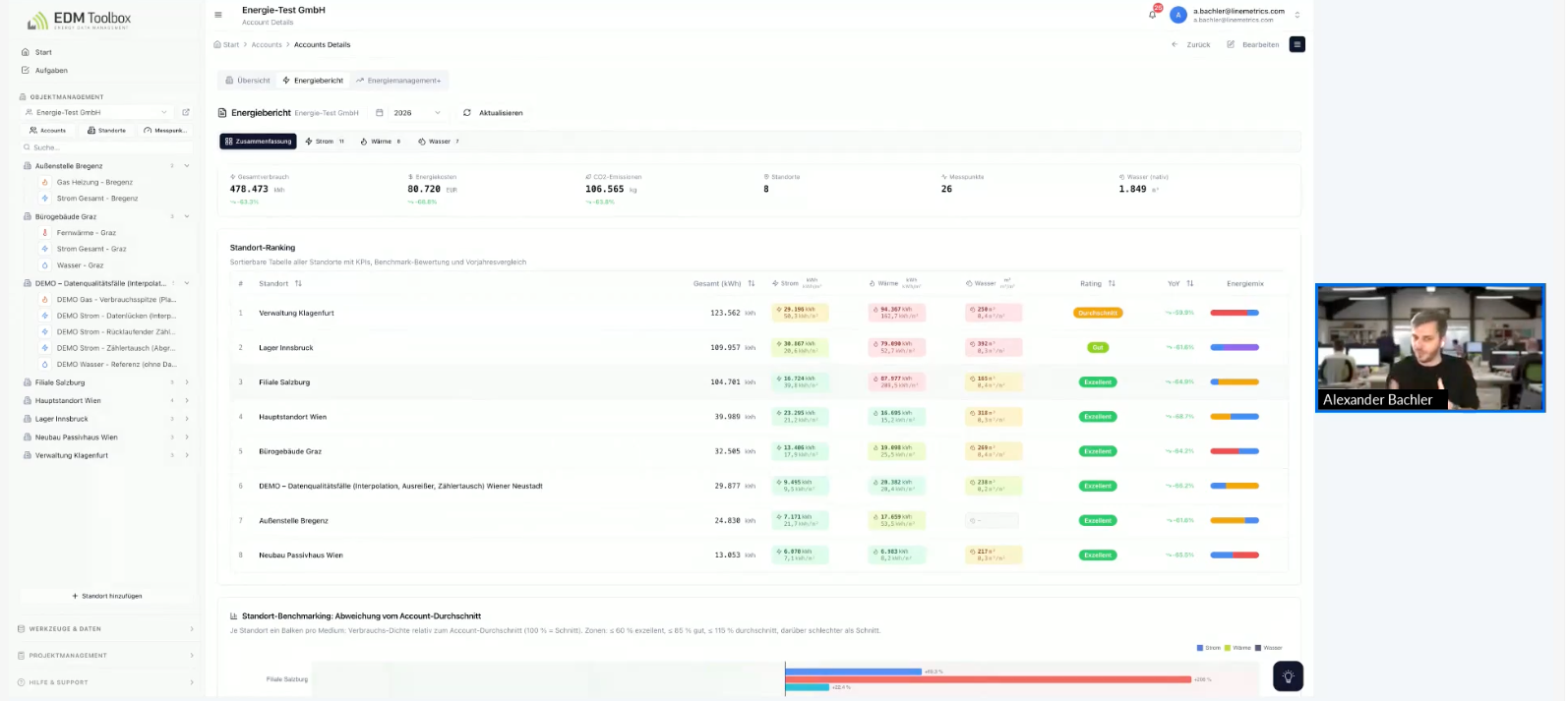Switch to the Energiemanagement+ tab
1568x701 pixels.
point(398,81)
